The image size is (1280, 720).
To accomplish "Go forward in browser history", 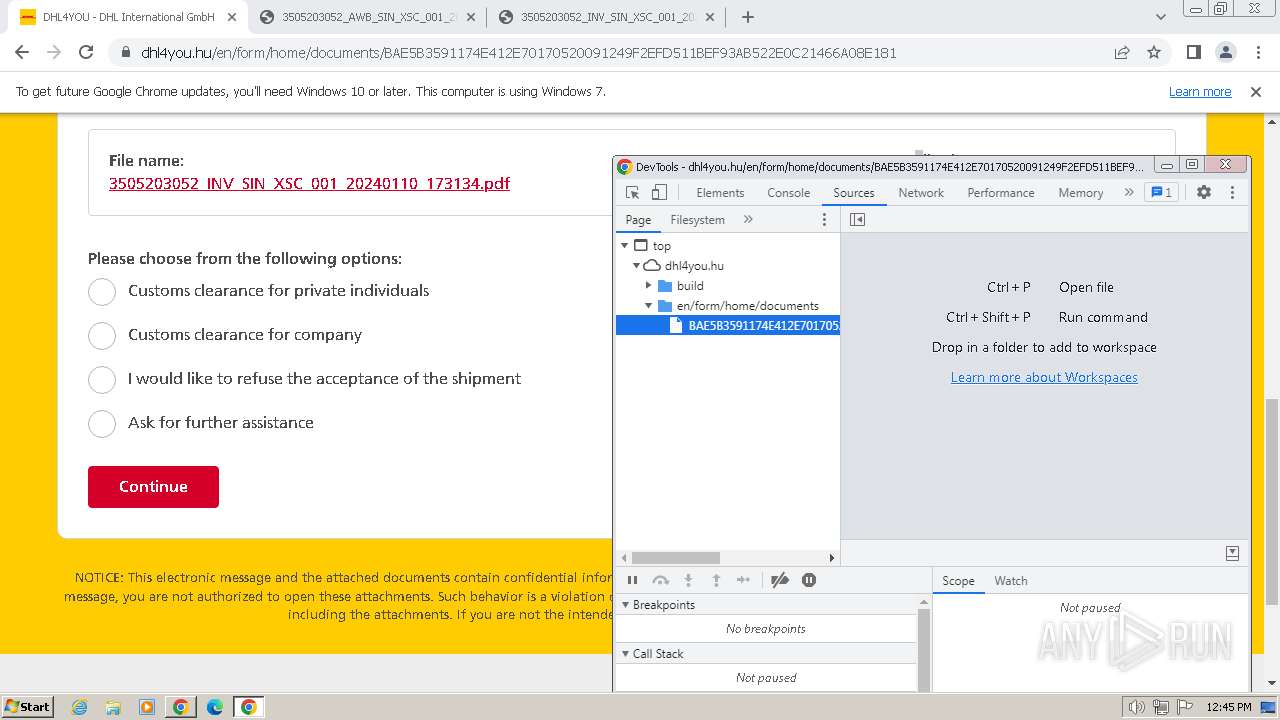I will [x=54, y=52].
